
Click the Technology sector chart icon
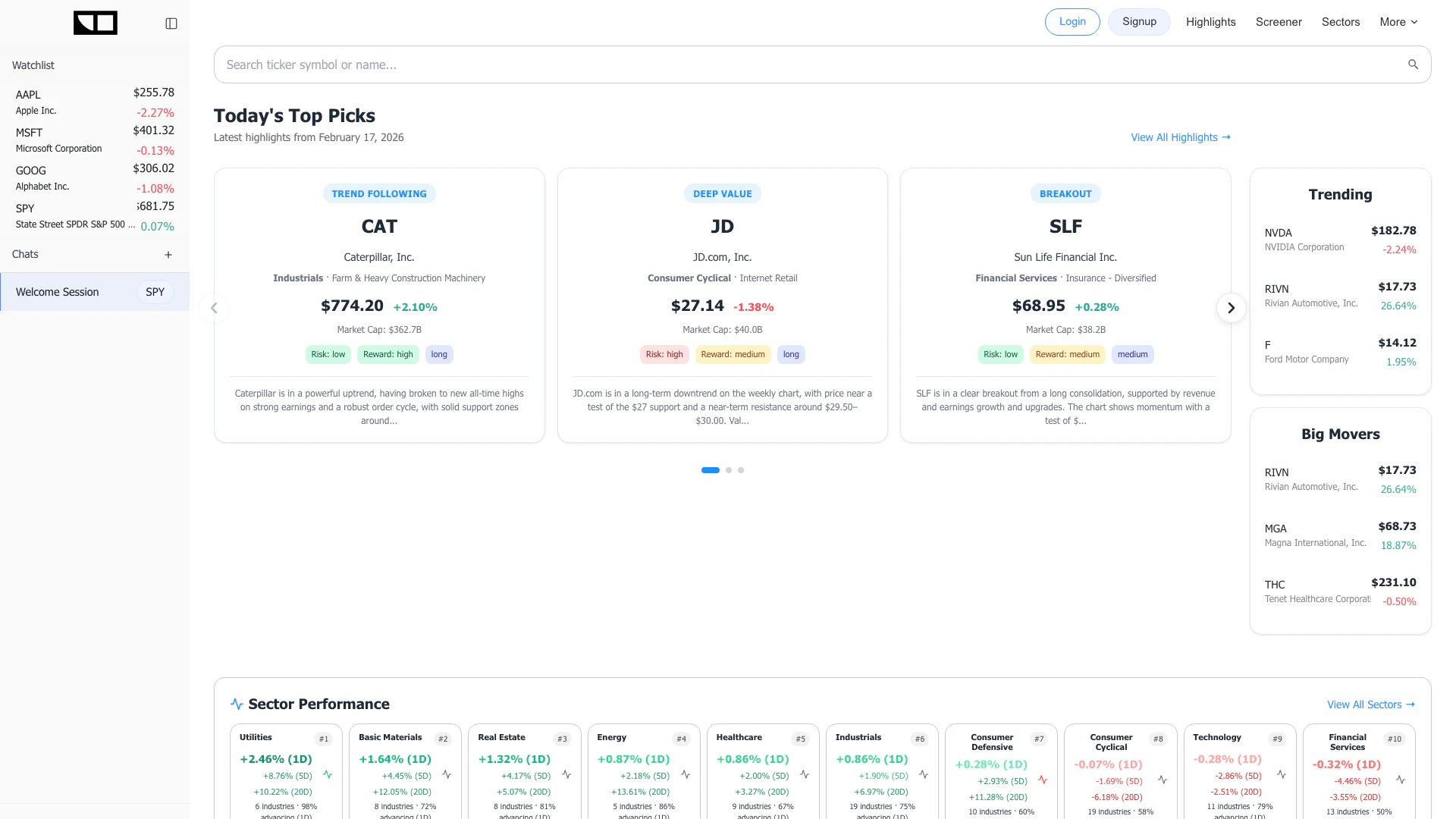tap(1282, 775)
